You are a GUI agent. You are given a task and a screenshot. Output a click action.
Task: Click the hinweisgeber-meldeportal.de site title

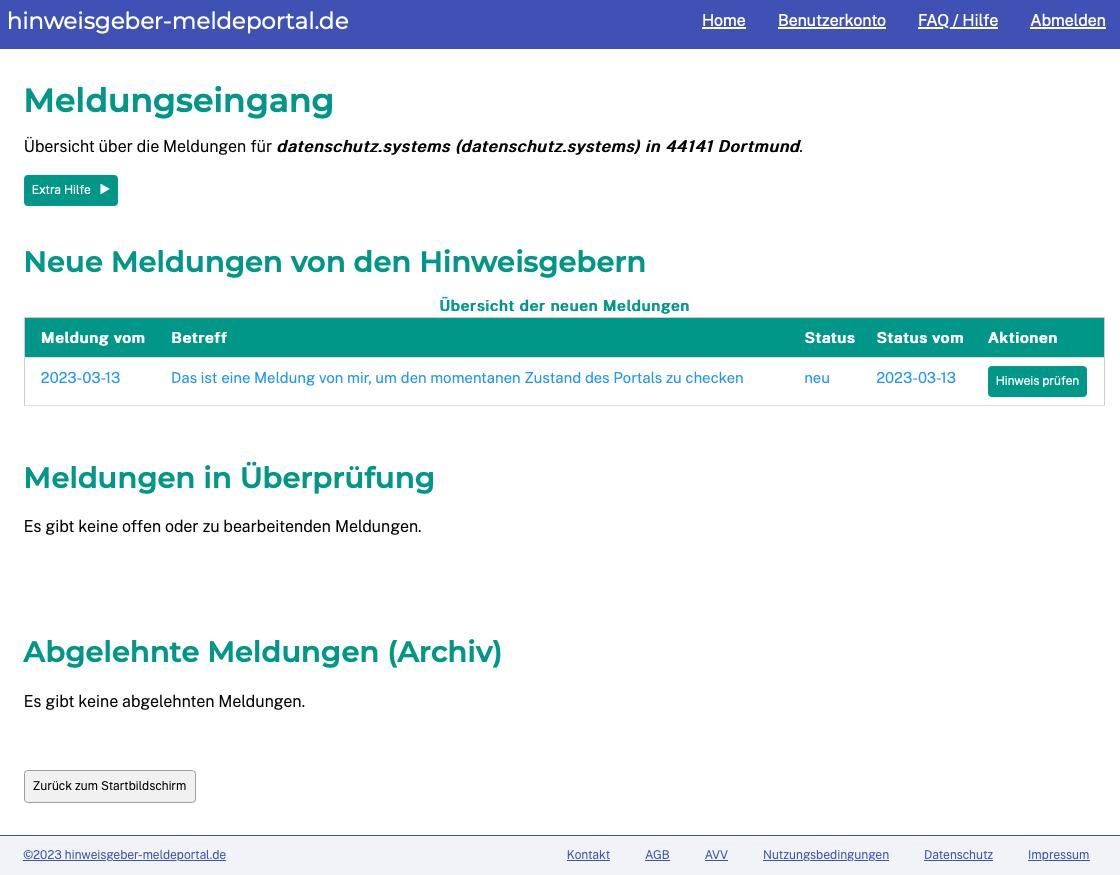(178, 21)
